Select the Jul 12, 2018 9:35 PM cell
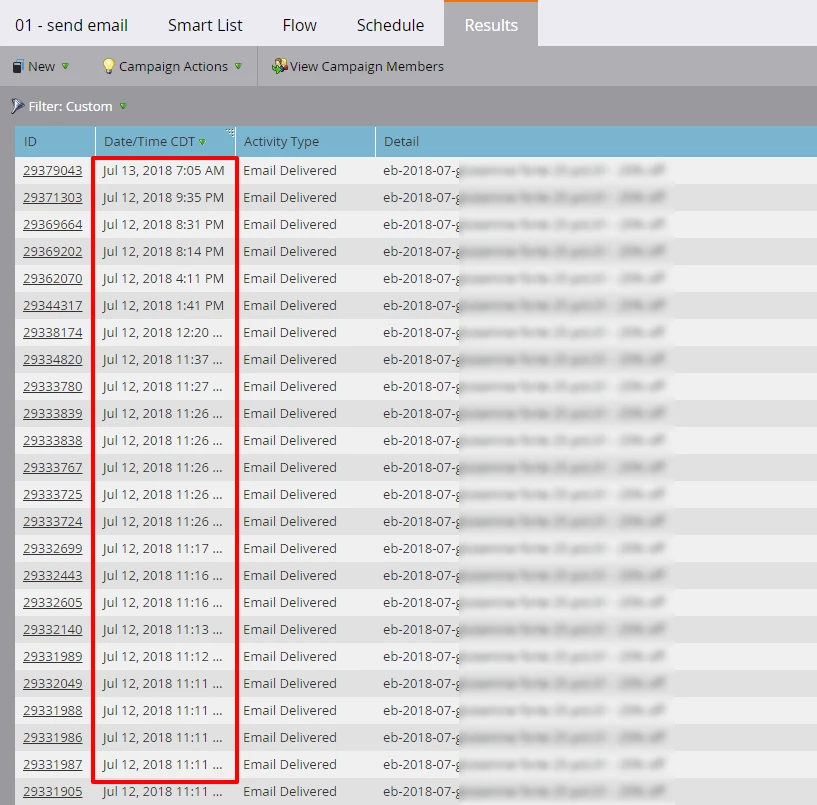 click(163, 198)
